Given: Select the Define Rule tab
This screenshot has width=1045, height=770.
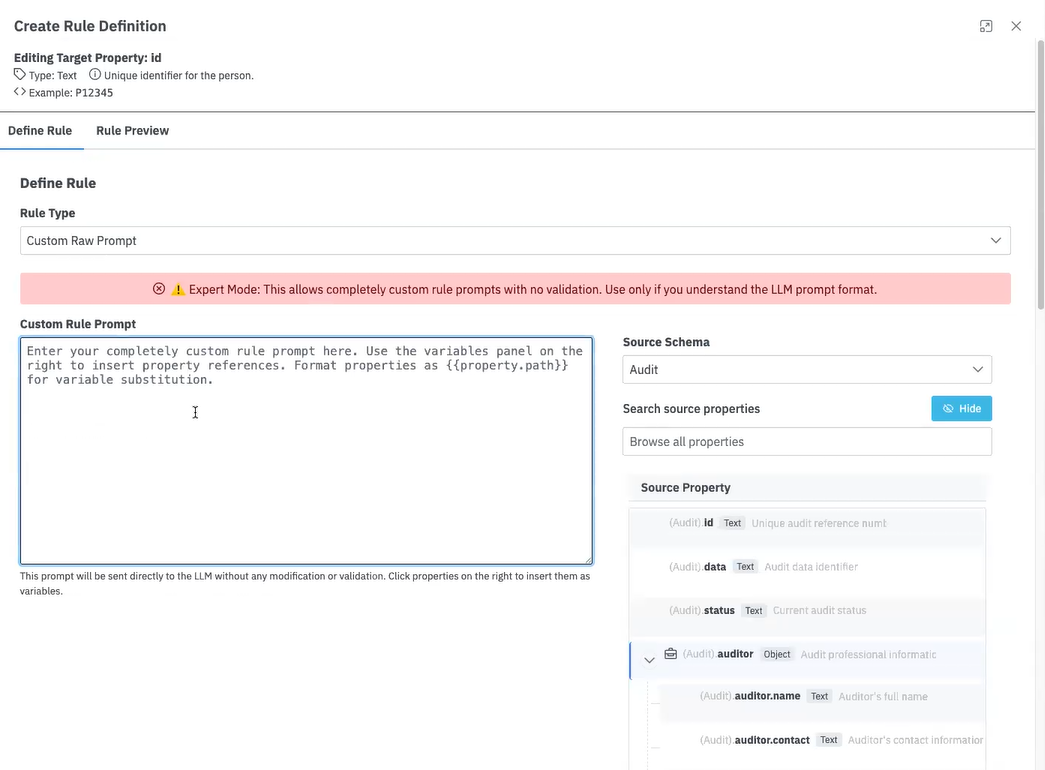Looking at the screenshot, I should click(40, 131).
